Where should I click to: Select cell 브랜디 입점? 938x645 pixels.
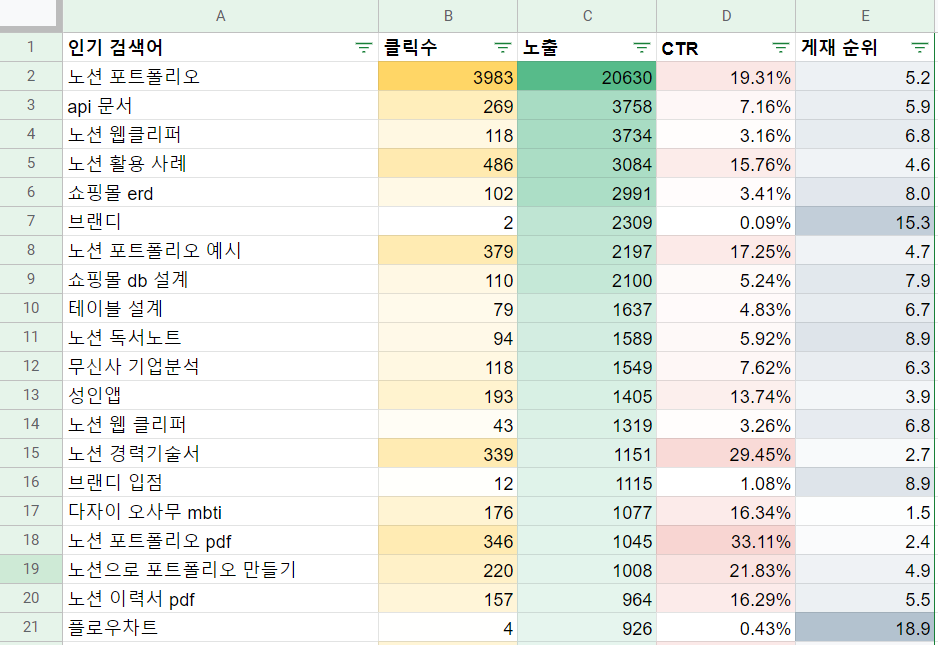click(x=221, y=482)
